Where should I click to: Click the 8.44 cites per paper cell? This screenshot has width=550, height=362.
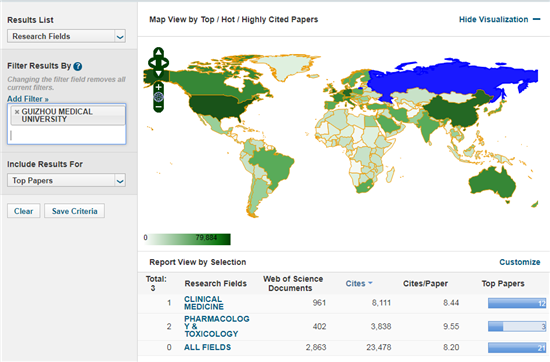tap(451, 303)
